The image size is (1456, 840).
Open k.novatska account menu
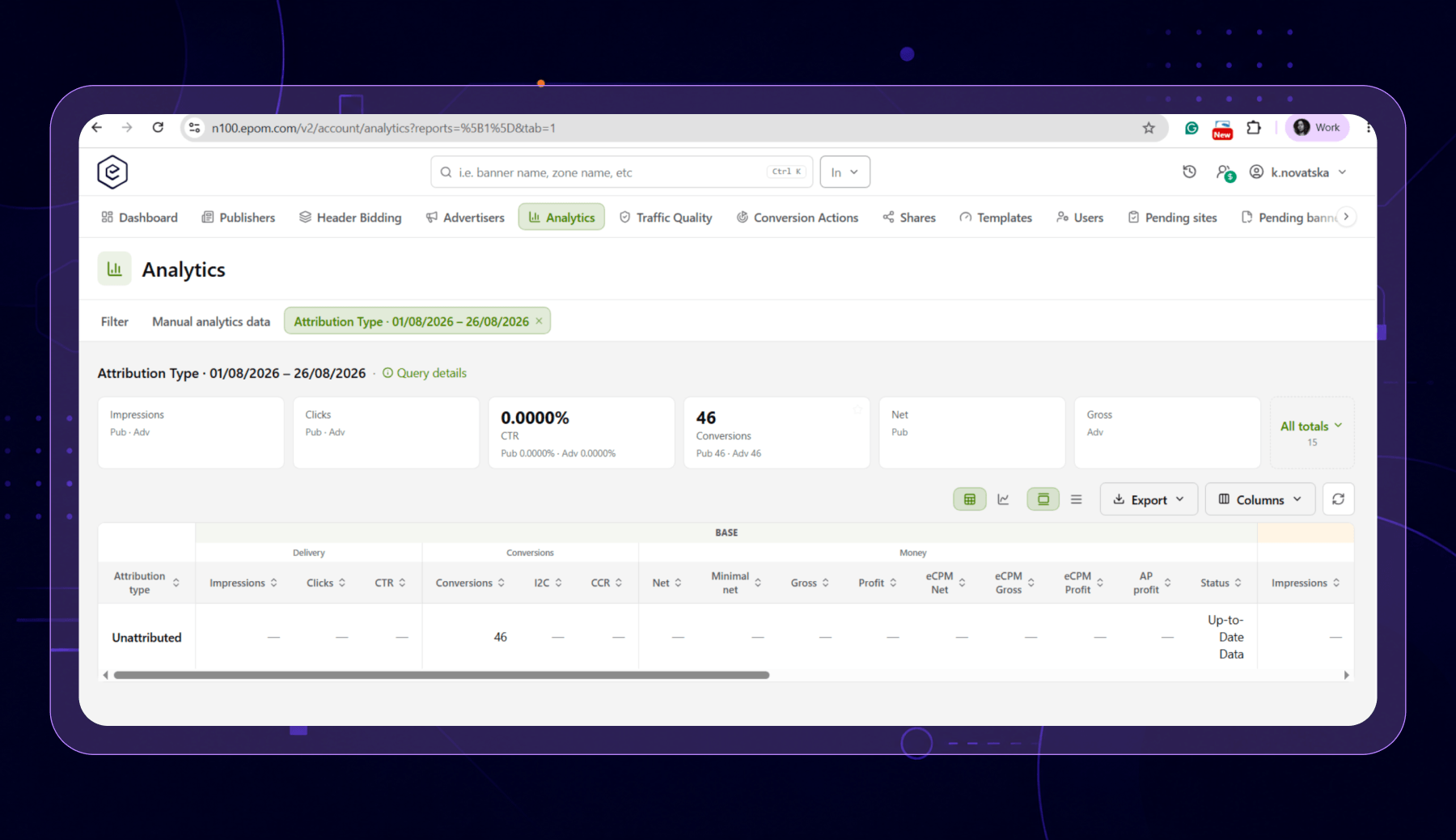point(1298,172)
